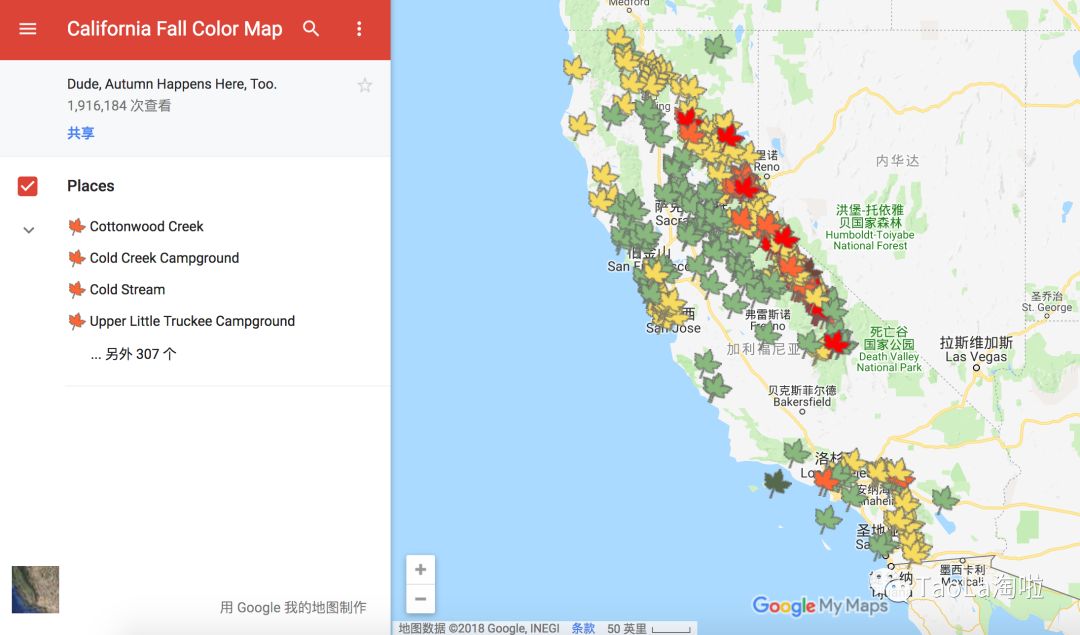This screenshot has height=635, width=1080.
Task: Click the green leaf marker offshore west of San Diego
Action: point(827,519)
